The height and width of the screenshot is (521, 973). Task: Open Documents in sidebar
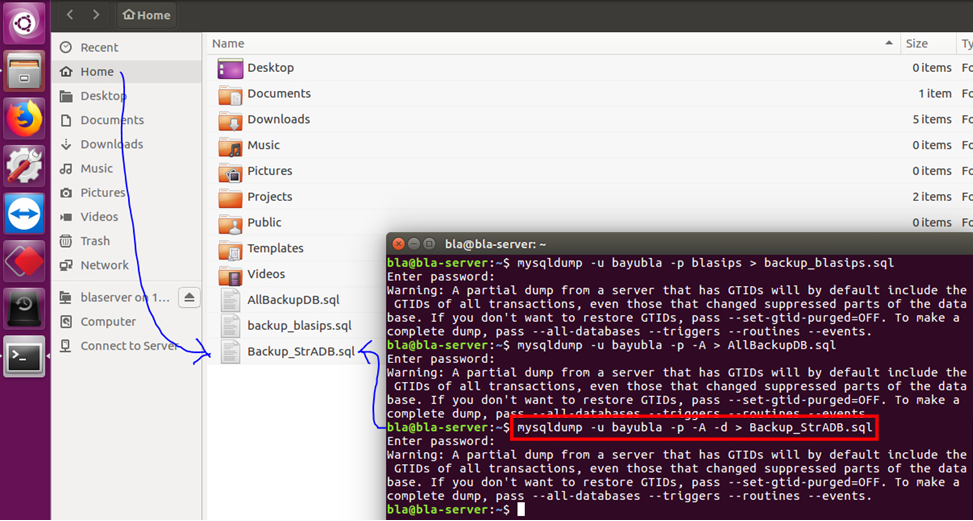127,120
